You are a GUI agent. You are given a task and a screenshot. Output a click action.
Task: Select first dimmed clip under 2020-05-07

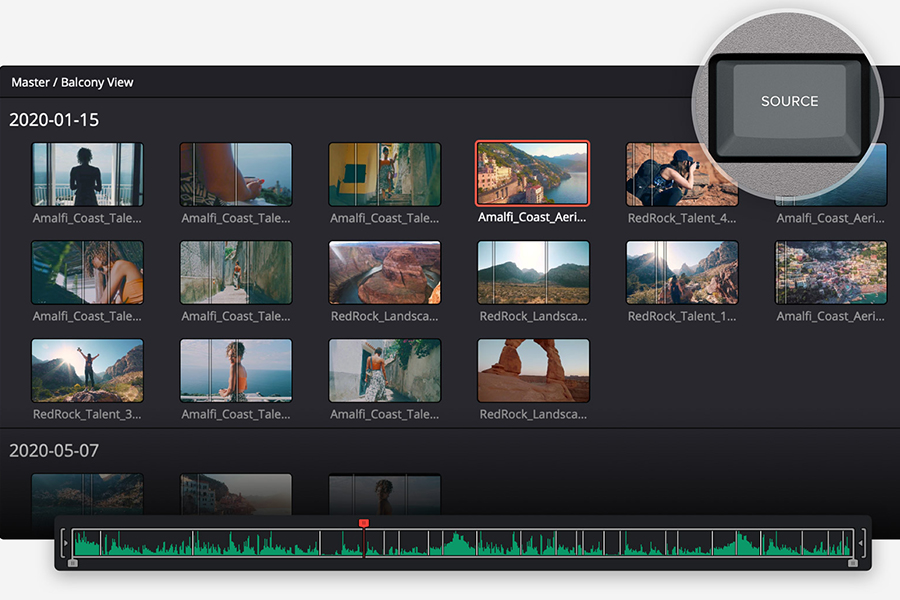click(x=87, y=494)
